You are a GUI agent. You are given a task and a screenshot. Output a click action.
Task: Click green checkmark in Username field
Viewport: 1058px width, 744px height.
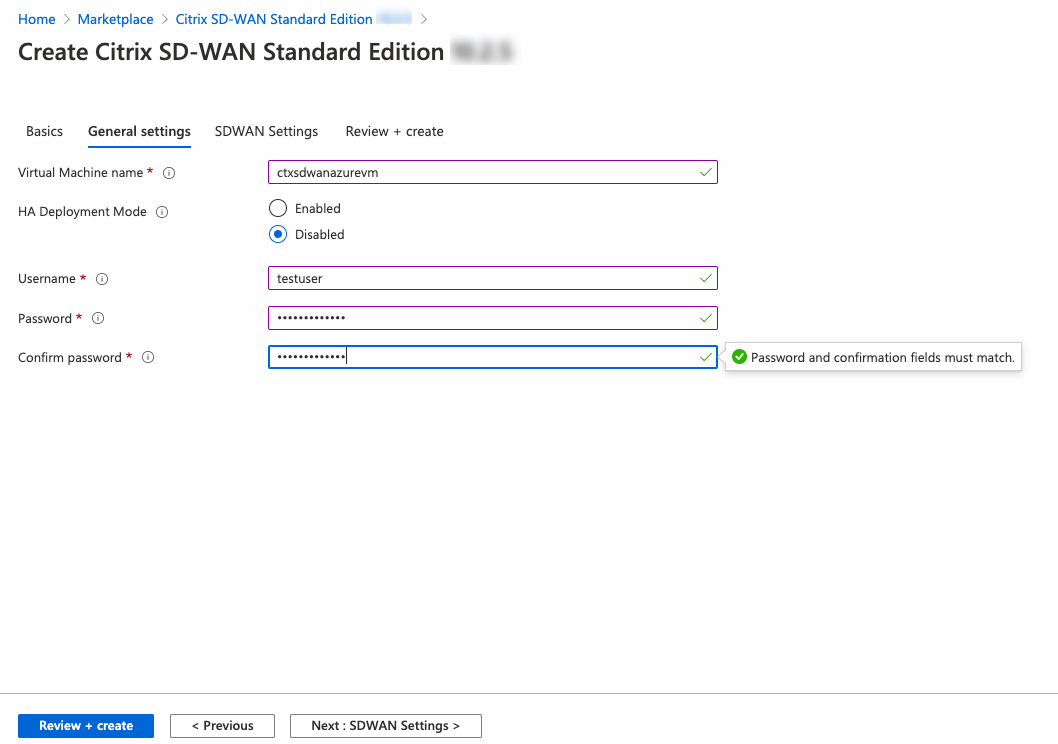coord(706,278)
